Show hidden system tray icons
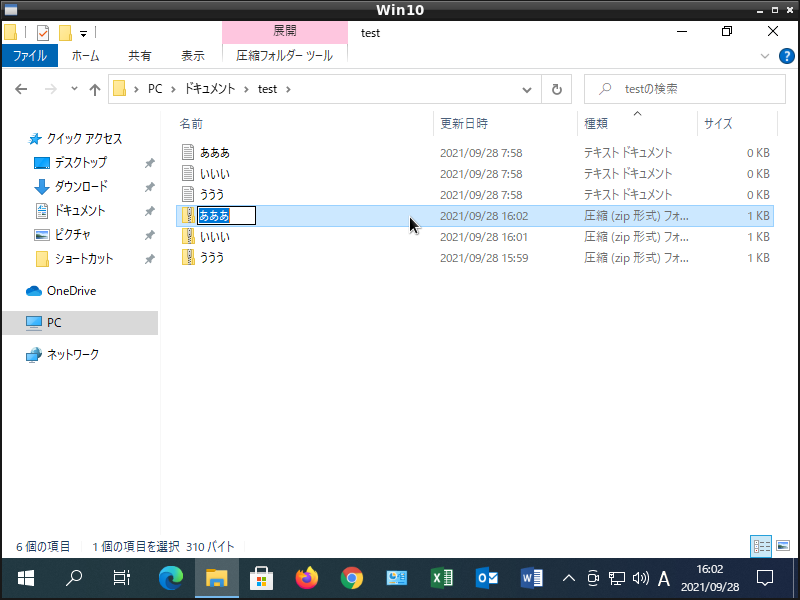This screenshot has height=600, width=800. pyautogui.click(x=568, y=579)
